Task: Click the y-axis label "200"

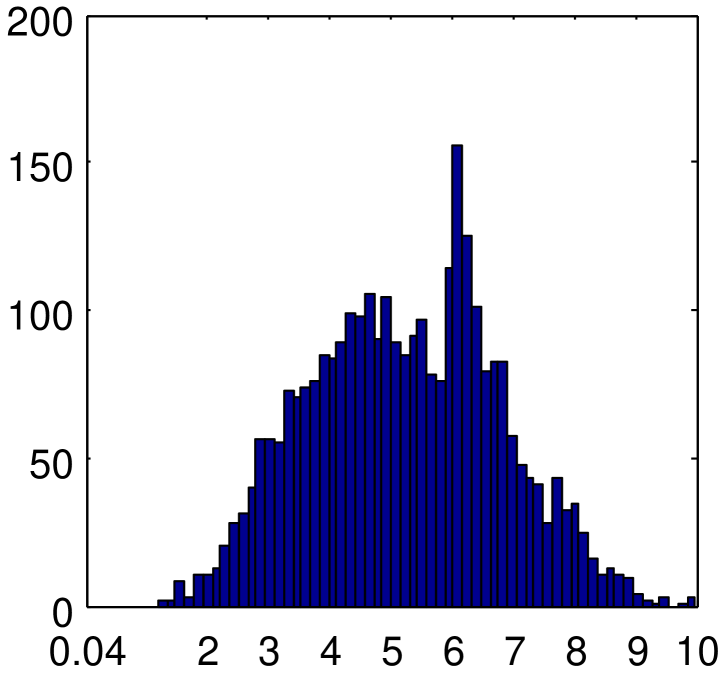Action: [40, 23]
